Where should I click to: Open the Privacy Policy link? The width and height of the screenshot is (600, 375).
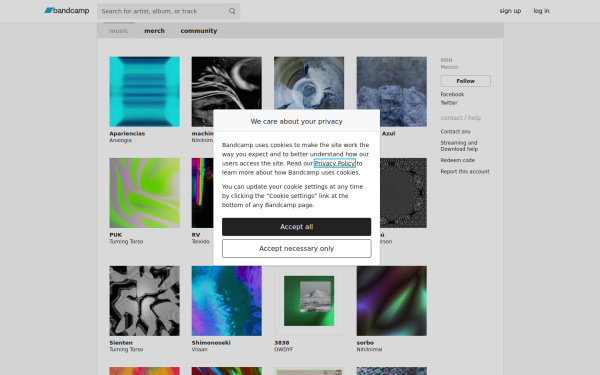tap(334, 163)
